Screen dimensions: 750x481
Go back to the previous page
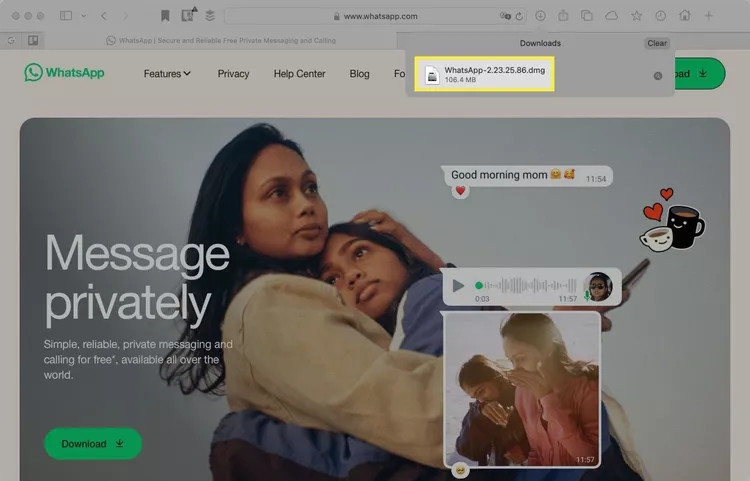104,16
